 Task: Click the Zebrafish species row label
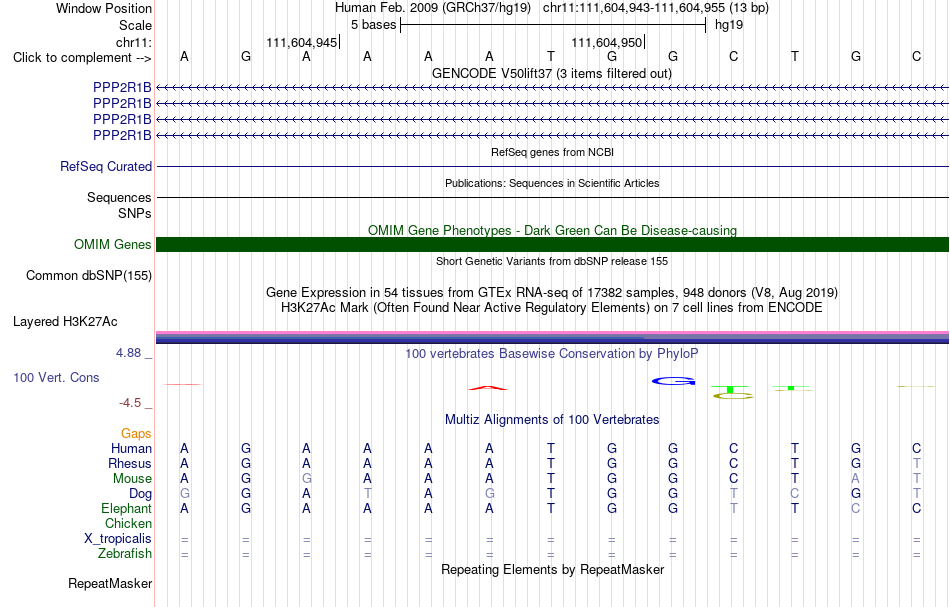[125, 553]
